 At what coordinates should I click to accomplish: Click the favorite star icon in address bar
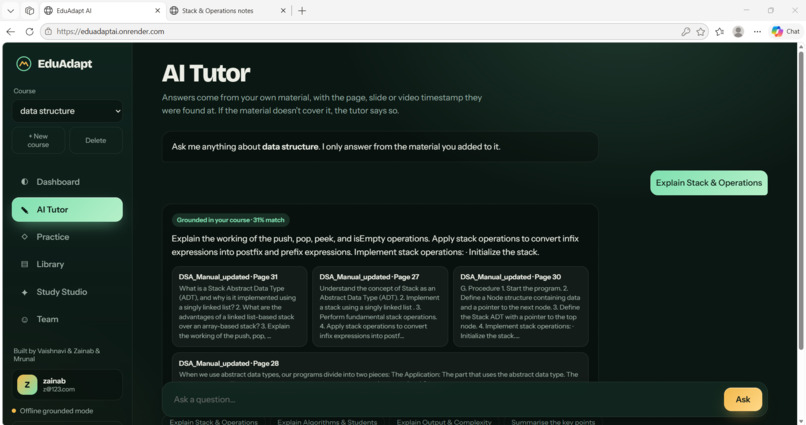pyautogui.click(x=701, y=31)
